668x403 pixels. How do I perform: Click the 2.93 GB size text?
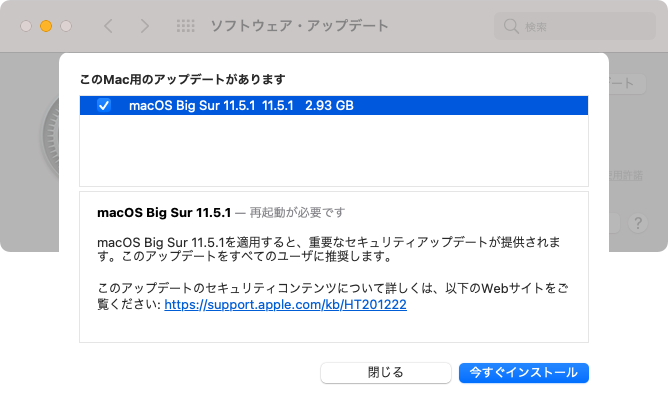(329, 105)
